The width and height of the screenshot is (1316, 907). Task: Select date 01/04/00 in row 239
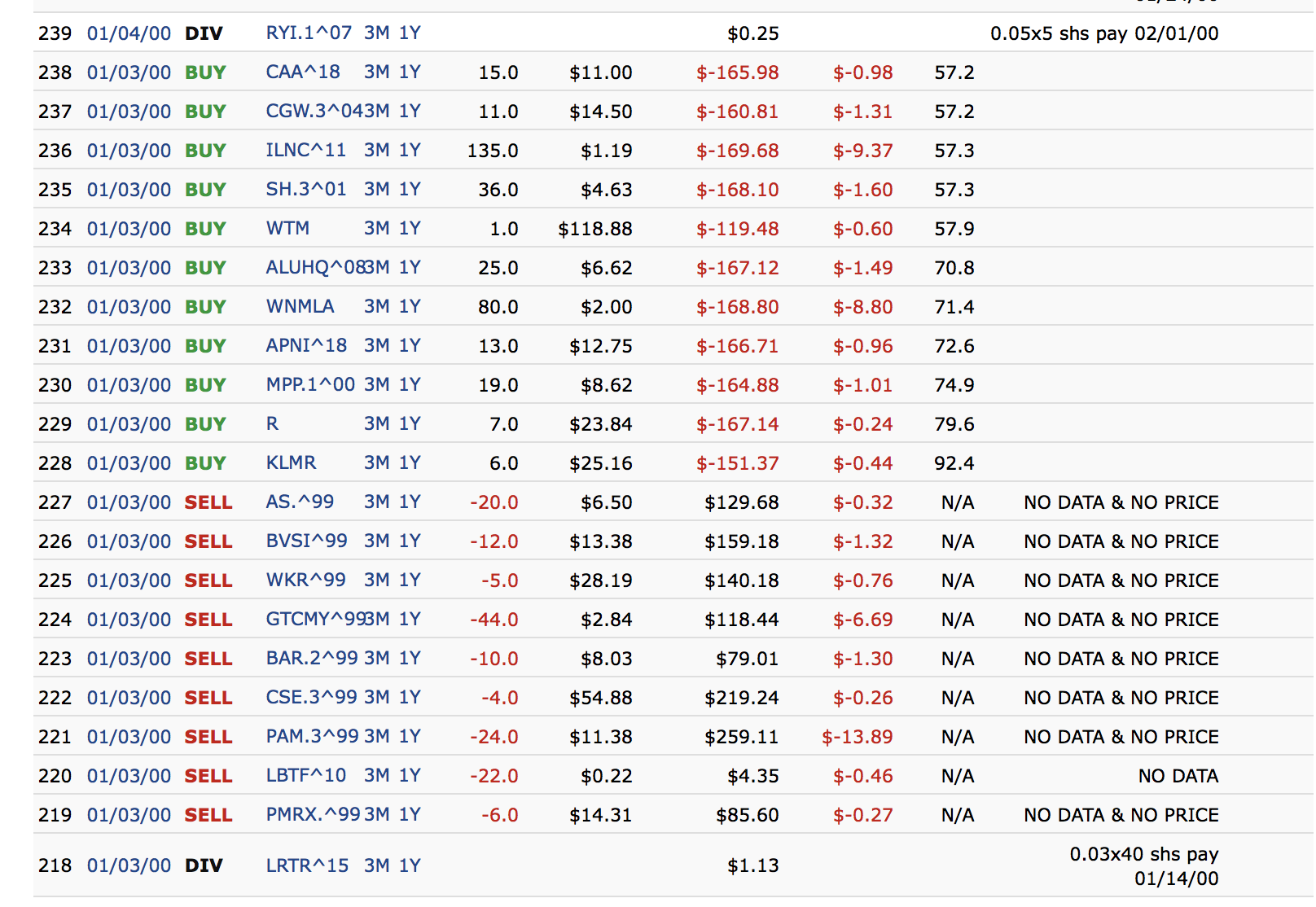[x=129, y=33]
